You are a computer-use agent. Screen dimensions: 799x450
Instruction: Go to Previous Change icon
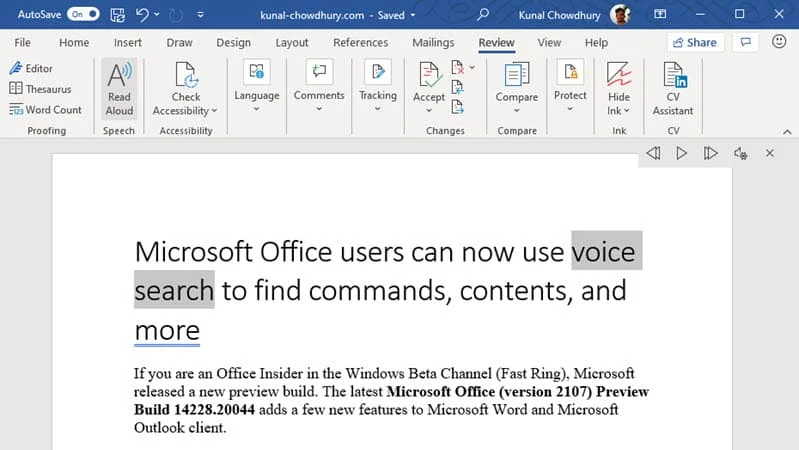[458, 87]
